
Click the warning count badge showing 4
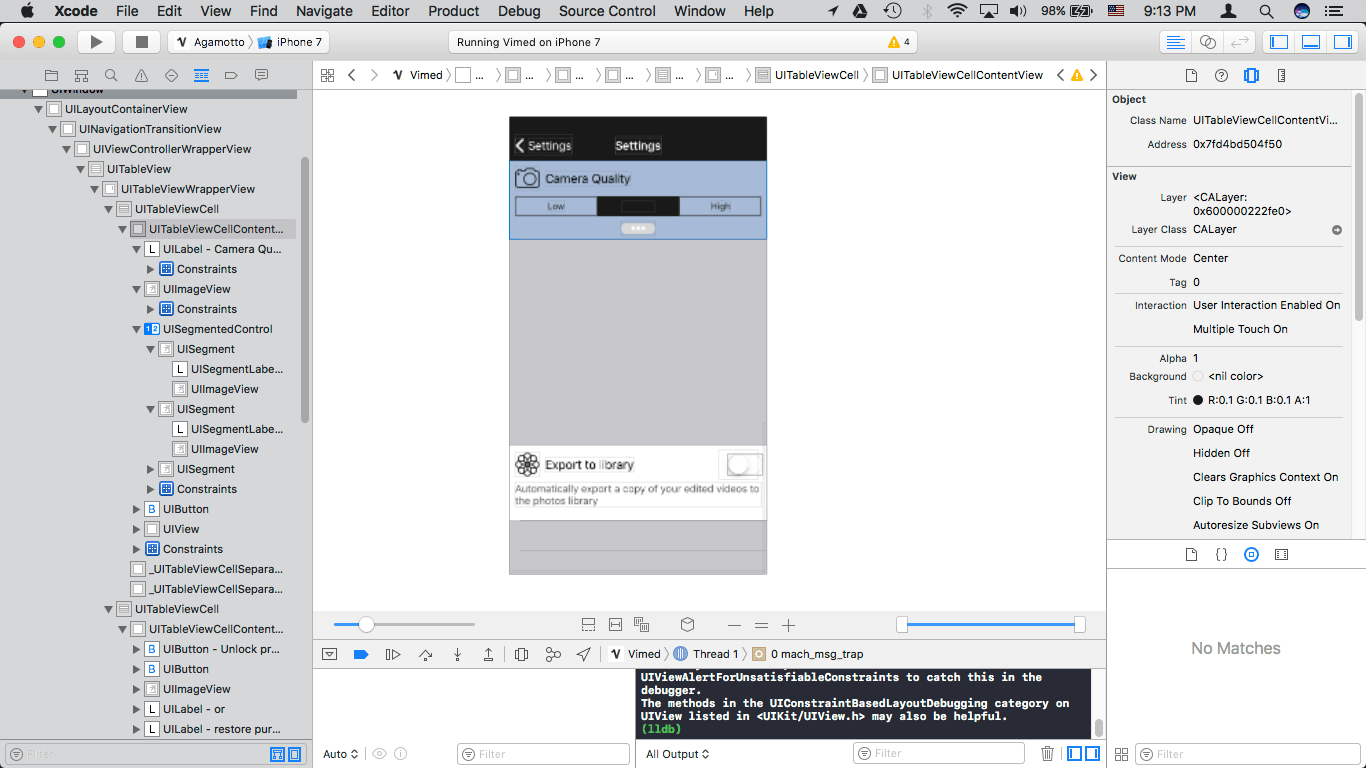(899, 42)
